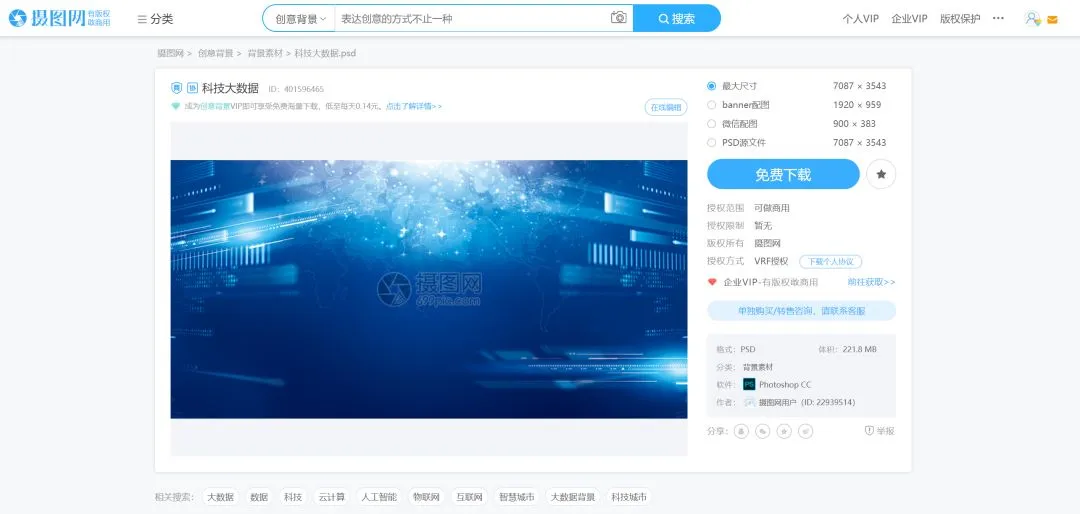Click the 物联网 related search tag
The height and width of the screenshot is (514, 1080).
(426, 497)
